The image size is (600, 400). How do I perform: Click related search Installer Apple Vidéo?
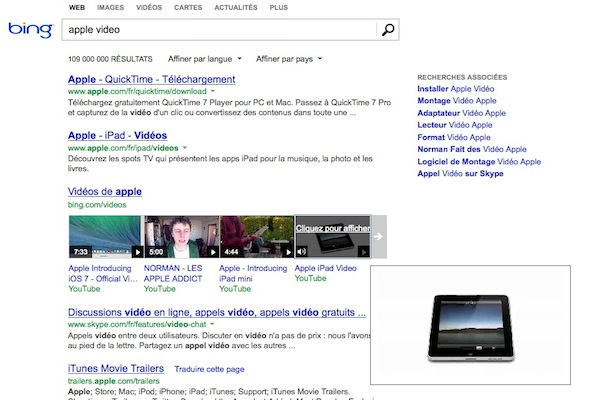point(456,89)
